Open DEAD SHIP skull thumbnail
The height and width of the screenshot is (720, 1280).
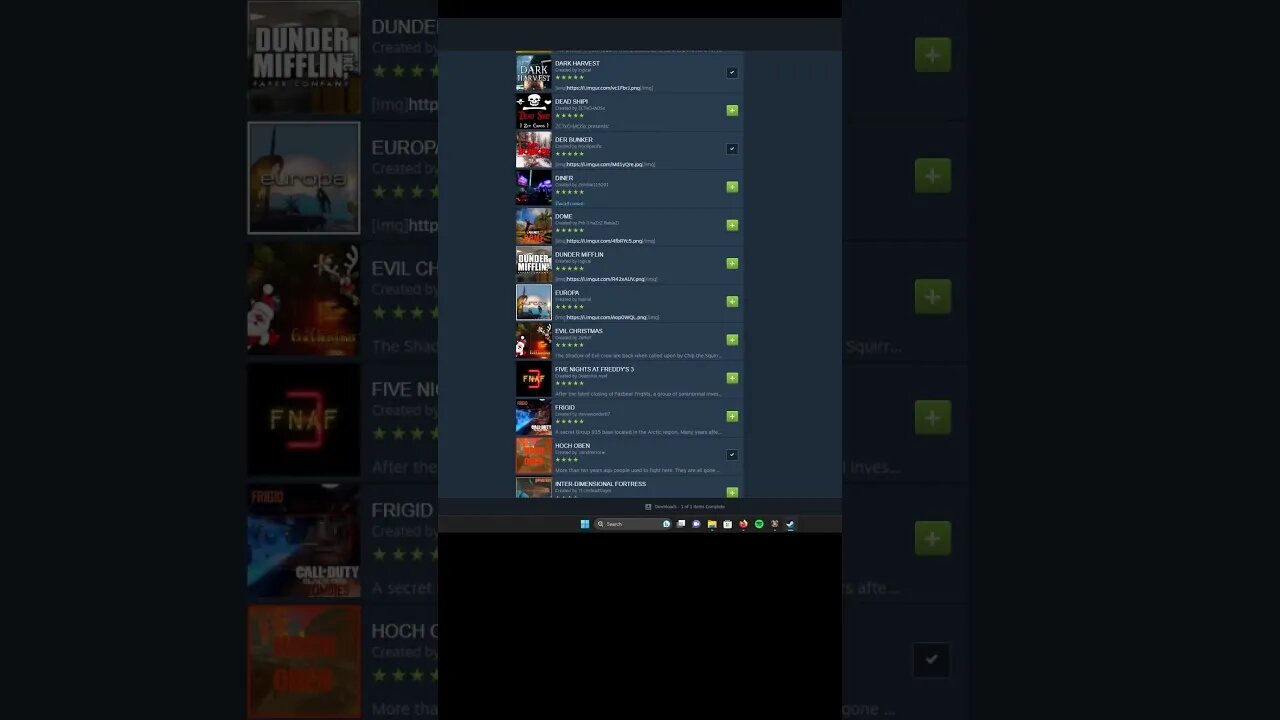tap(533, 111)
